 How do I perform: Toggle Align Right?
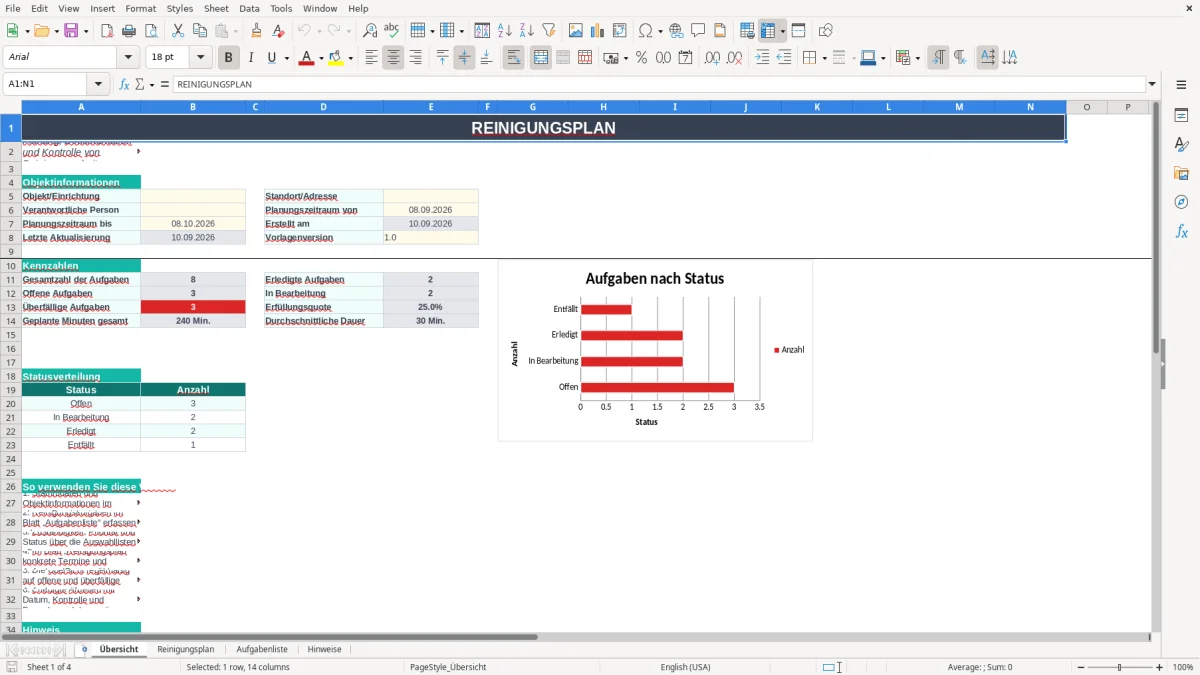pos(415,58)
